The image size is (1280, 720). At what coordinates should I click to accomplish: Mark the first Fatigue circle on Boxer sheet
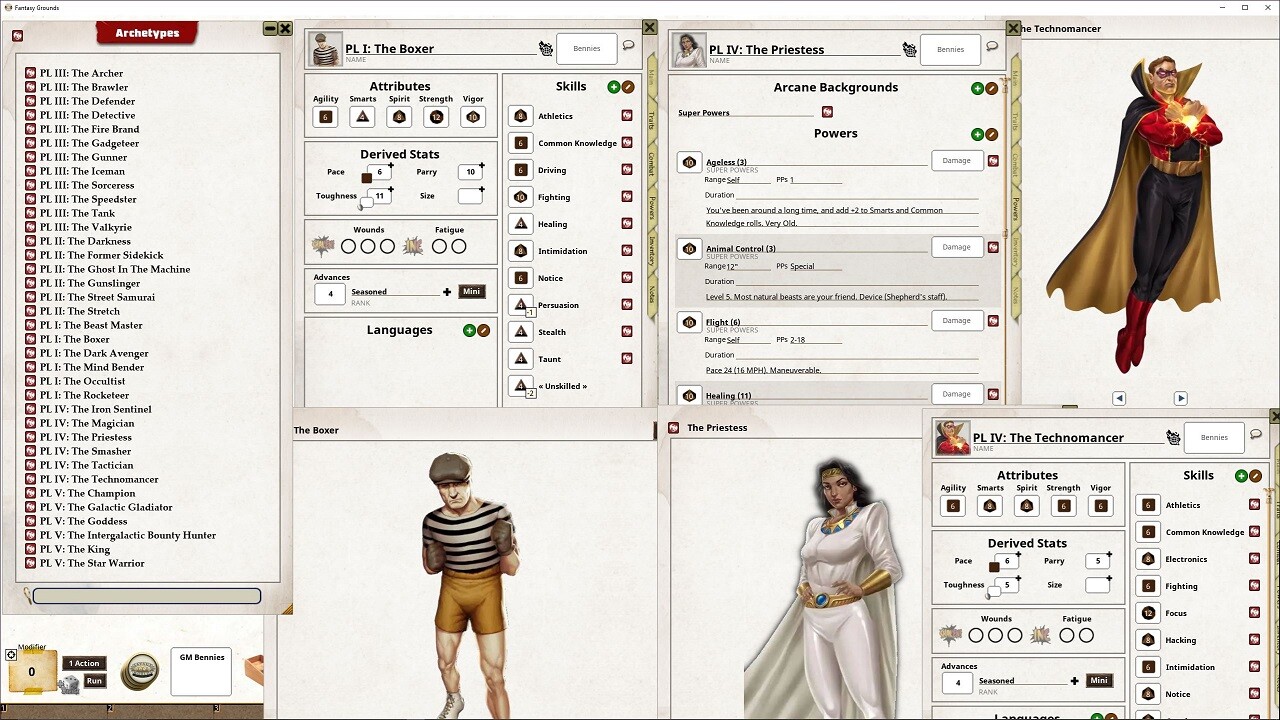point(439,246)
